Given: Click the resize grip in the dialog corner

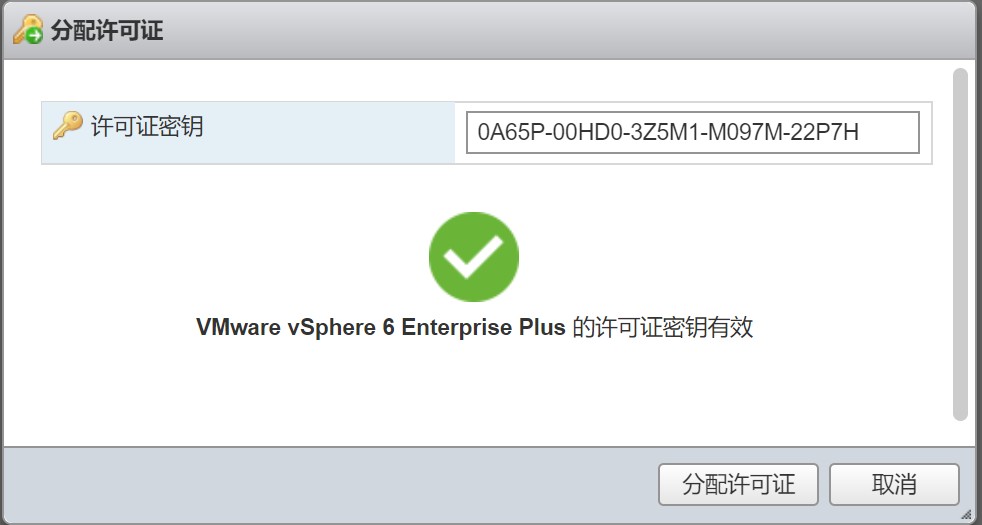Looking at the screenshot, I should 965,513.
